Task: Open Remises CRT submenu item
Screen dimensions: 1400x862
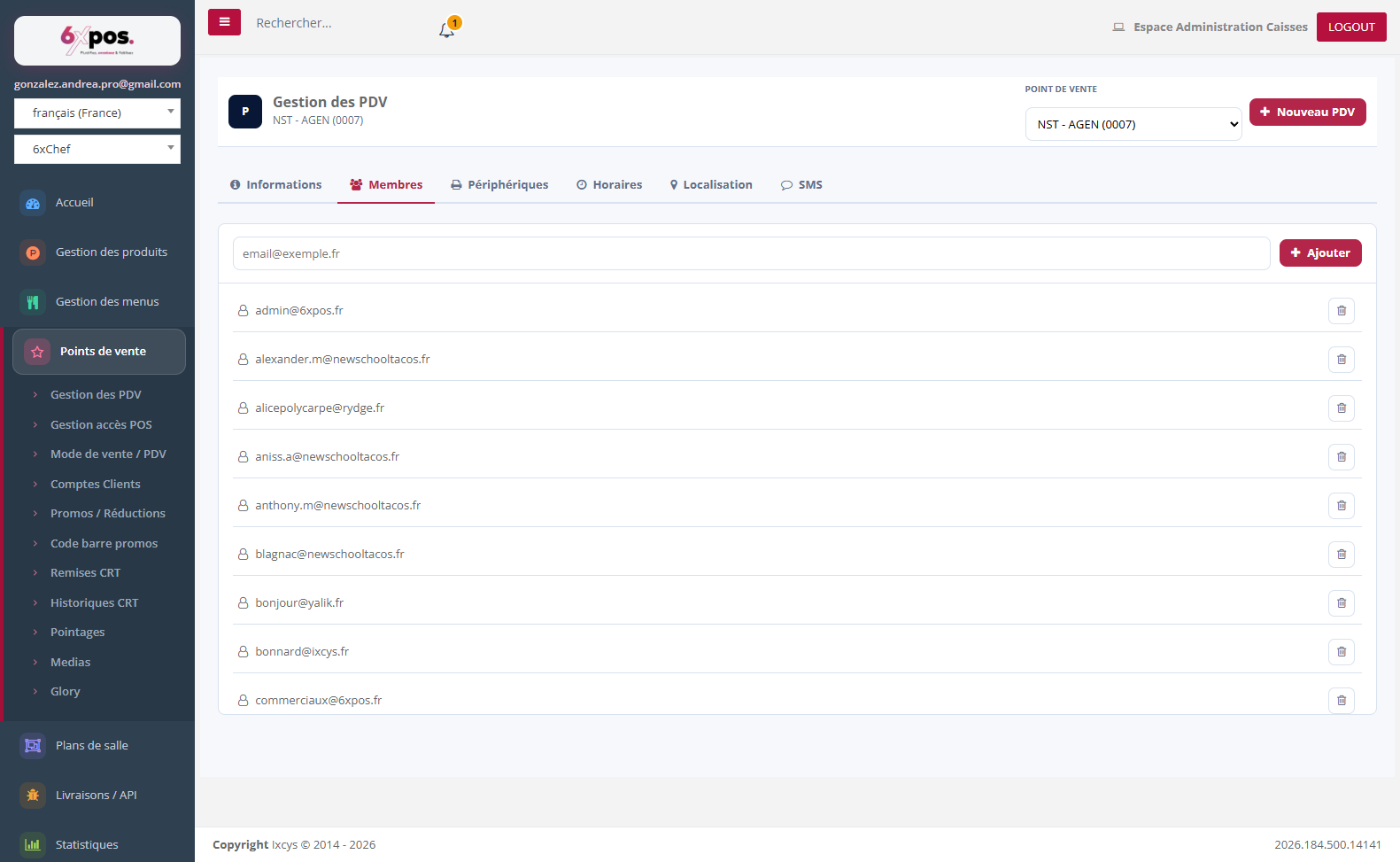Action: [85, 573]
